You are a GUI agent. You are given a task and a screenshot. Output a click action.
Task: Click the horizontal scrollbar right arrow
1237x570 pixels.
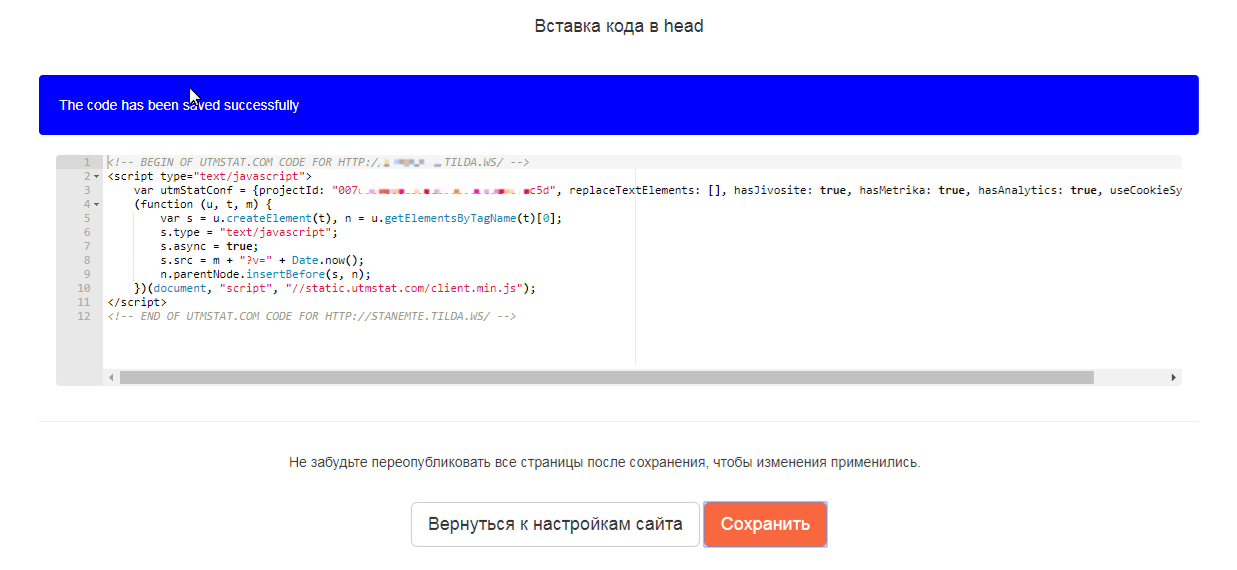point(1173,378)
